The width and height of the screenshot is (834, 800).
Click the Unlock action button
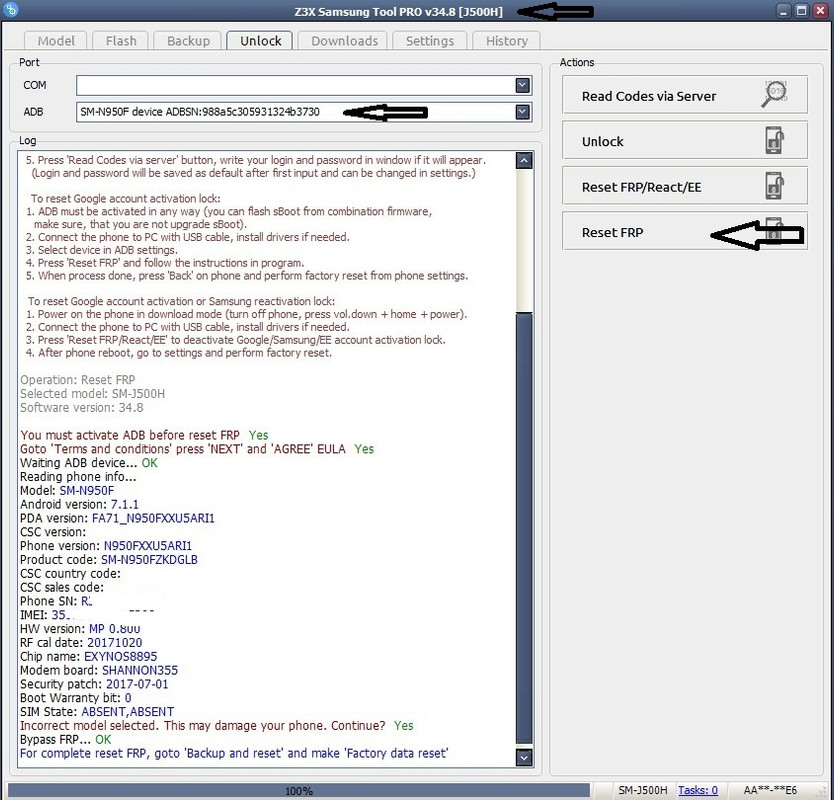[685, 141]
